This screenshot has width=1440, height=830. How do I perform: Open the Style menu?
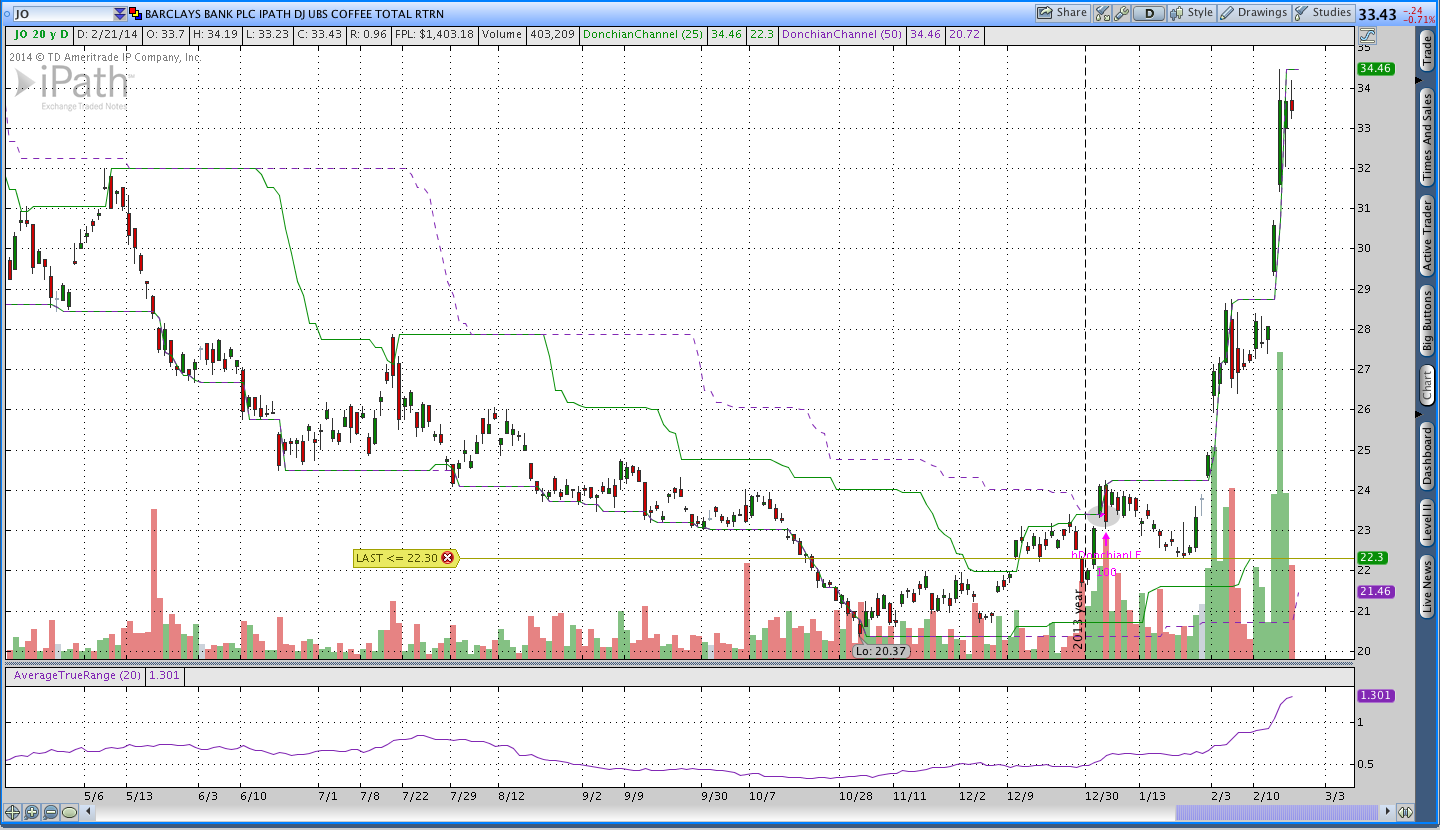(1192, 13)
